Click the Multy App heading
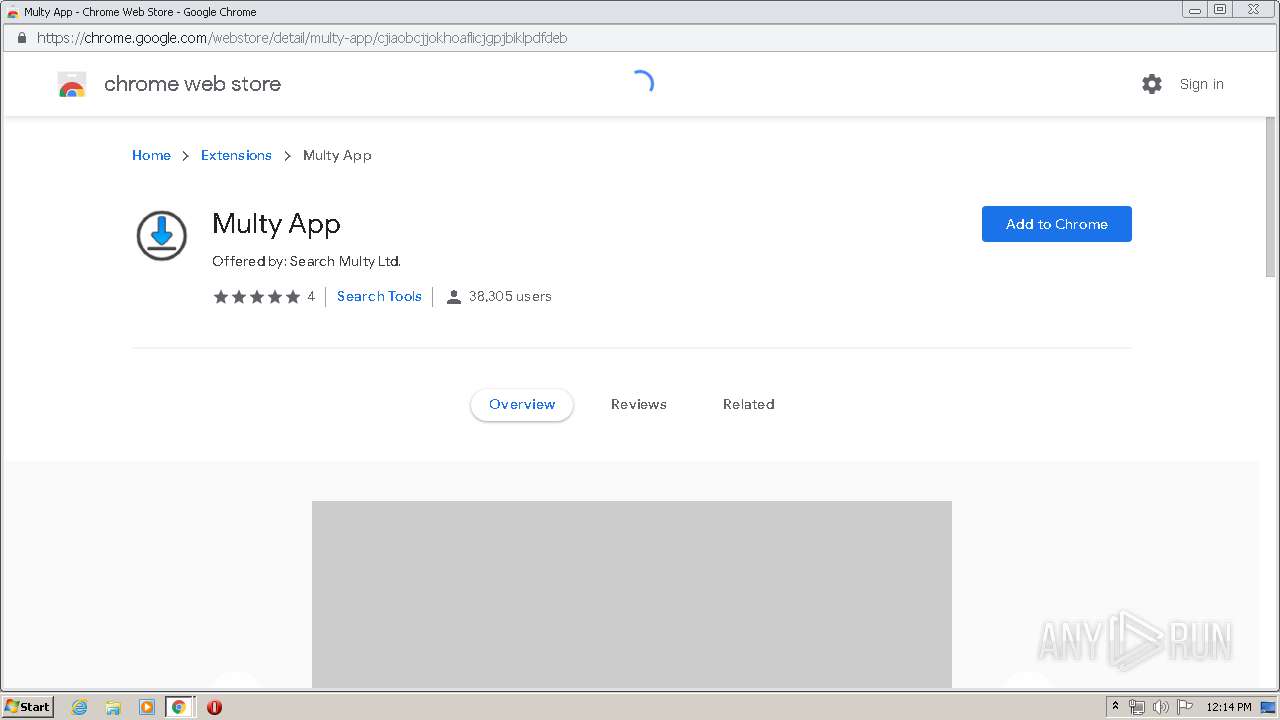The height and width of the screenshot is (720, 1280). 276,224
